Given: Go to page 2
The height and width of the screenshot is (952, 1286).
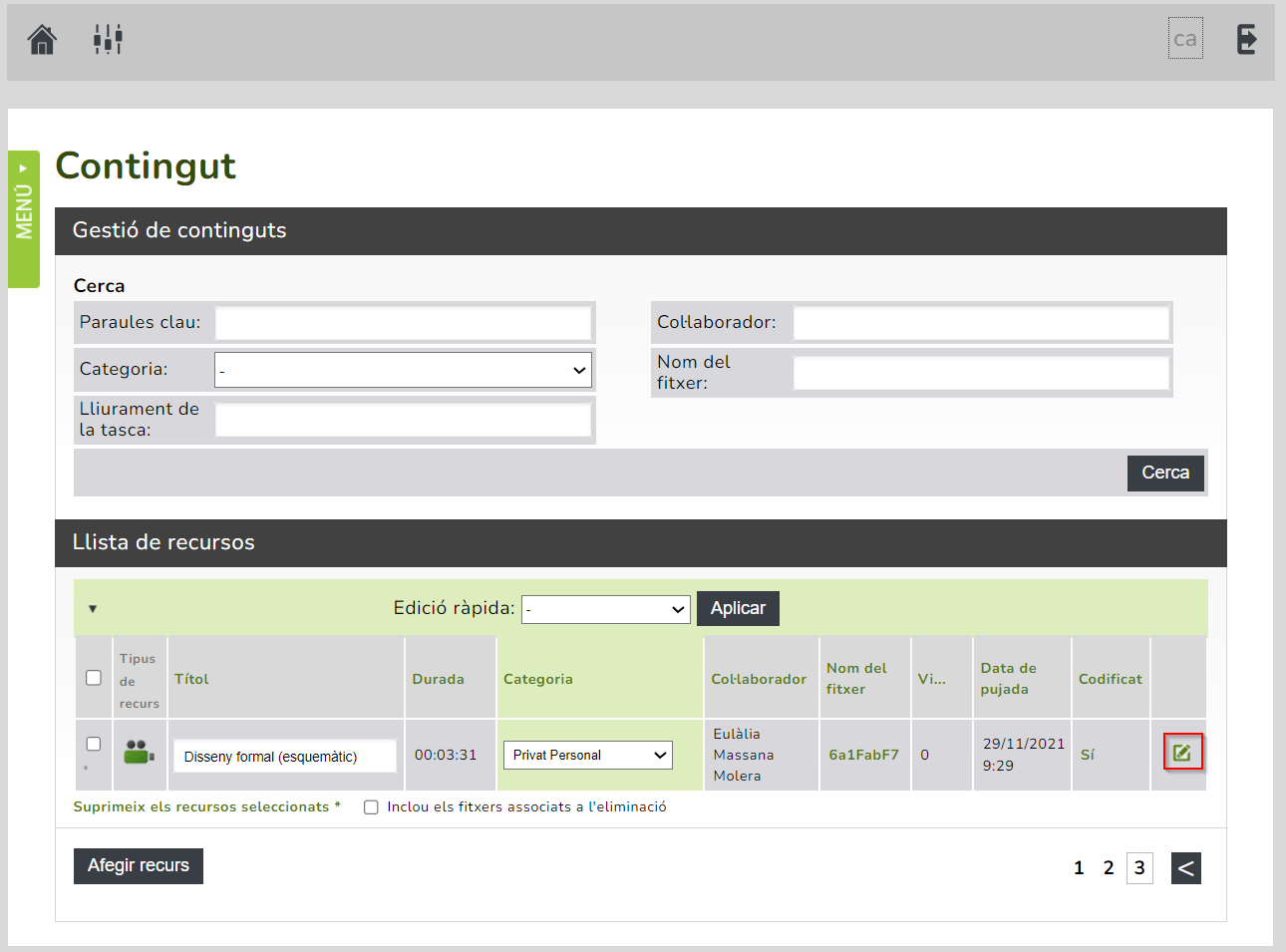Looking at the screenshot, I should click(x=1109, y=868).
